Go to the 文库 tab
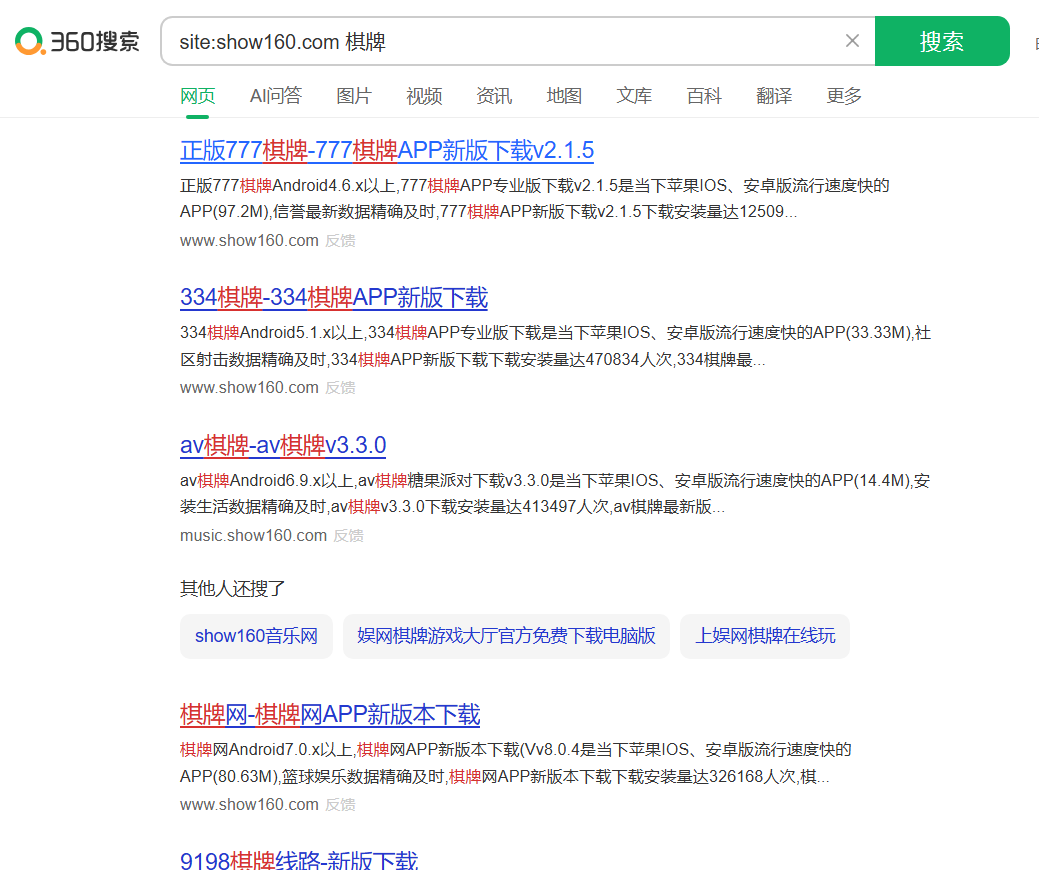Viewport: 1039px width, 870px height. coord(634,96)
